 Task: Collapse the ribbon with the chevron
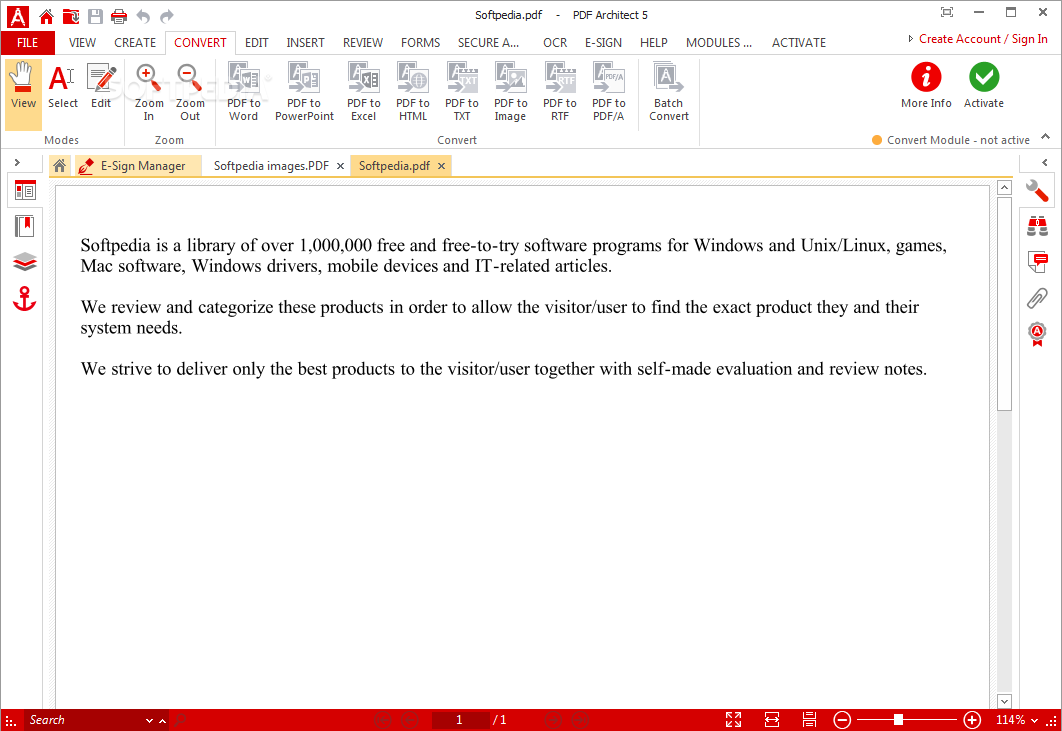(1045, 137)
